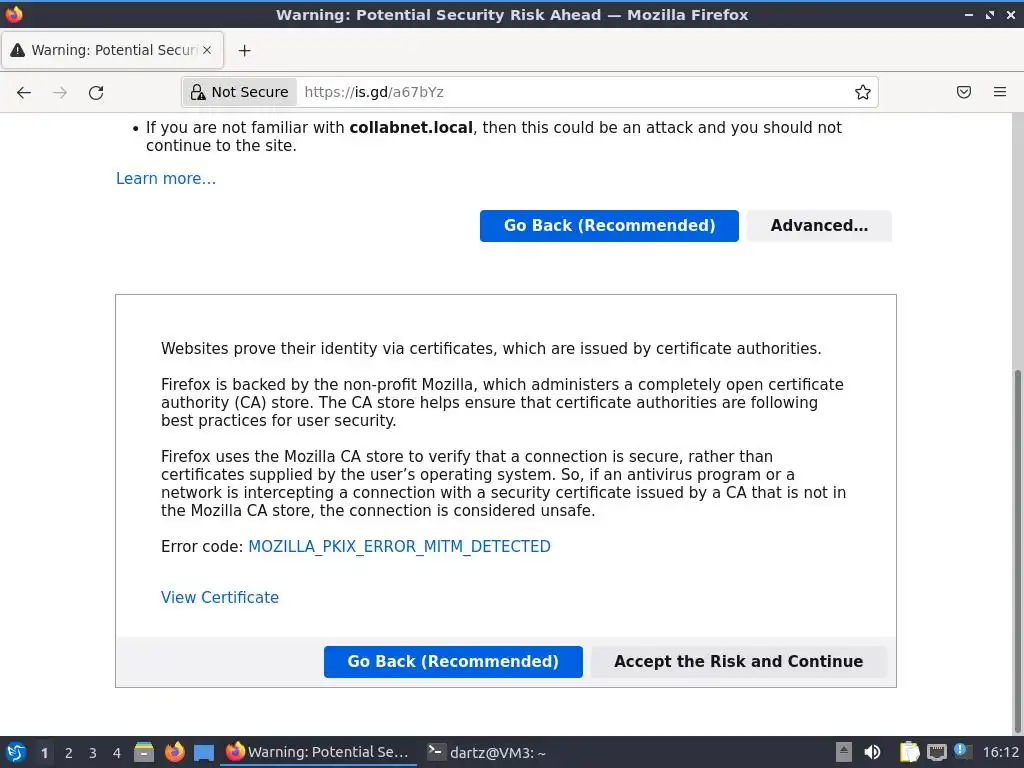Screen dimensions: 1024x768
Task: Bookmark this page with the star icon
Action: 863,92
